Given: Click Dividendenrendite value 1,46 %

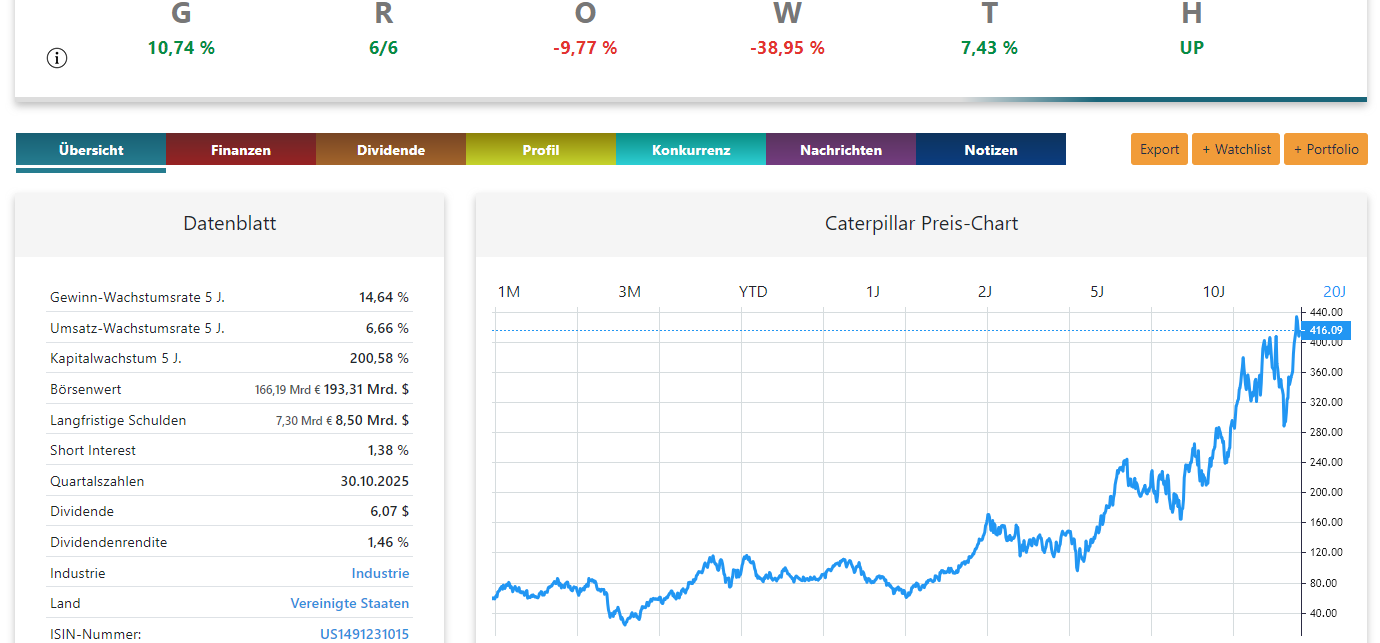Looking at the screenshot, I should 388,542.
